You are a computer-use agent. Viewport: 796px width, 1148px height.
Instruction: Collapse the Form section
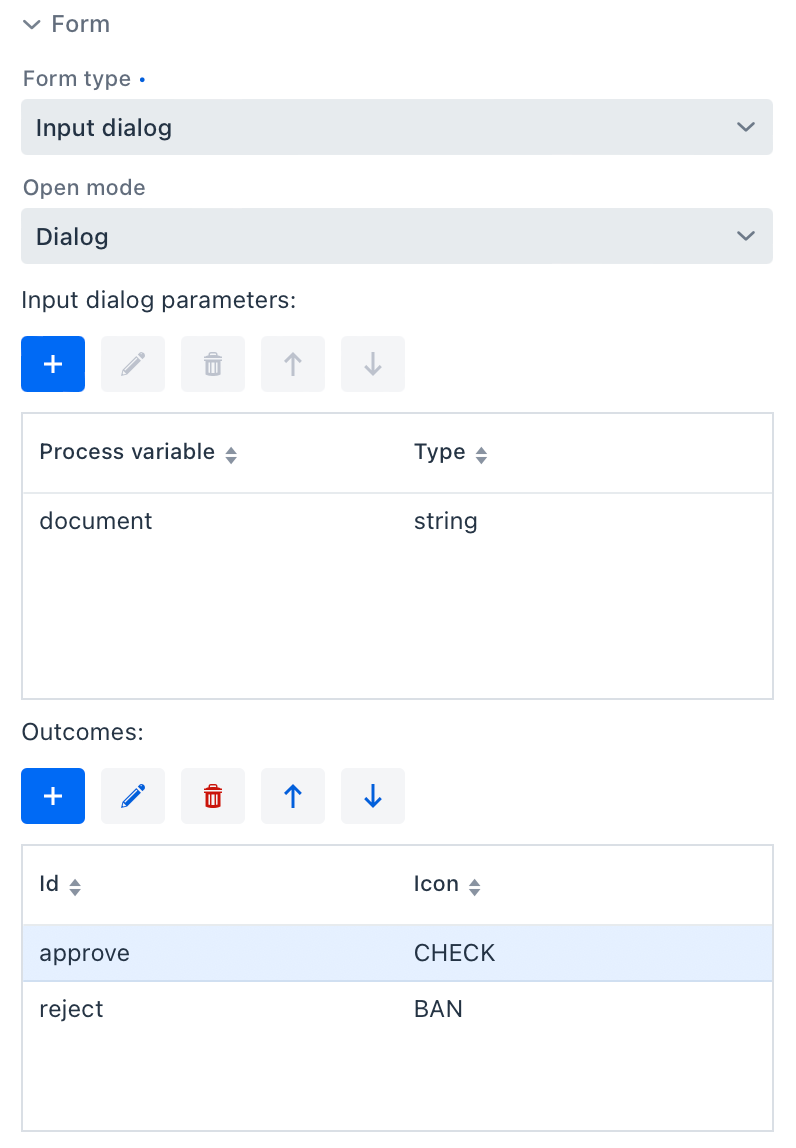(32, 24)
